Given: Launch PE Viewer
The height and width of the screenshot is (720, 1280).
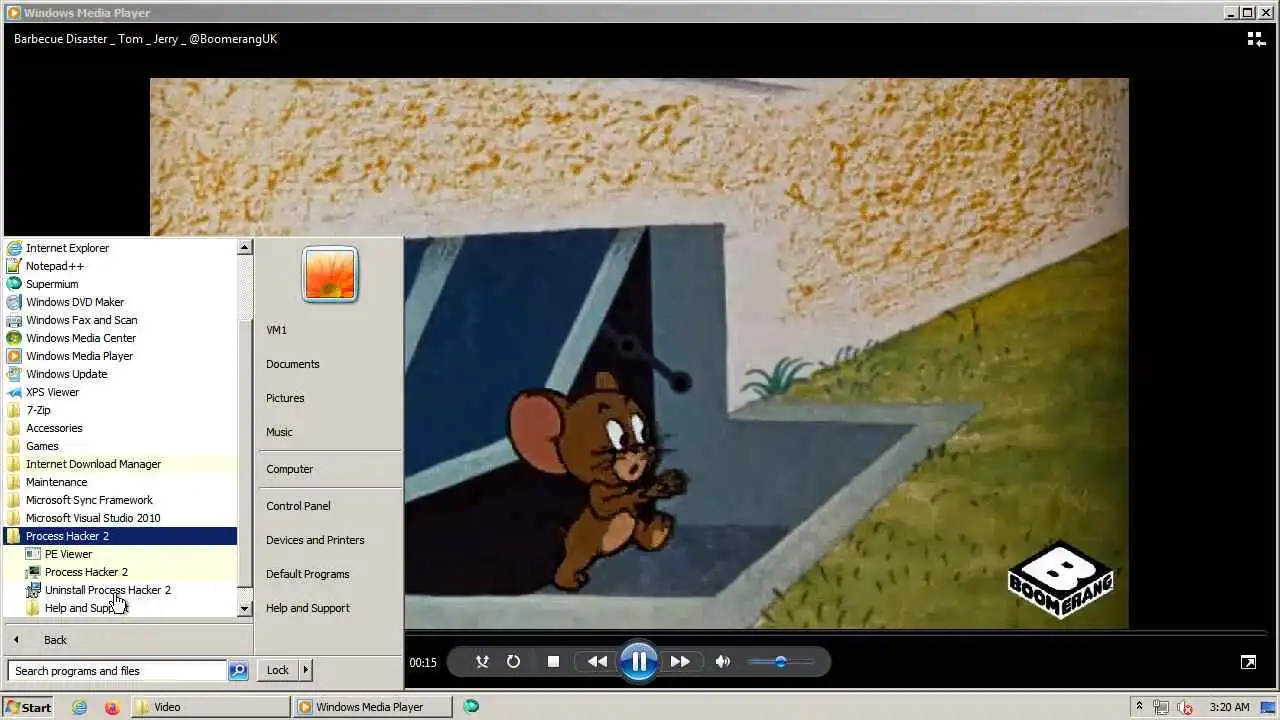Looking at the screenshot, I should [121, 554].
